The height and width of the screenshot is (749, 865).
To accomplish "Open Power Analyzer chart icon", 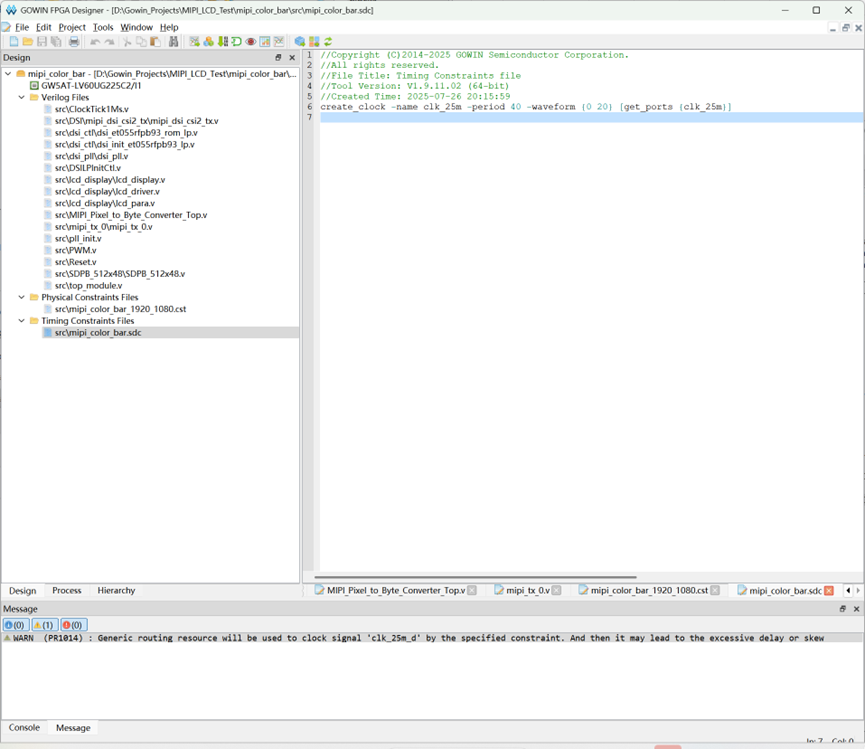I will tap(279, 41).
